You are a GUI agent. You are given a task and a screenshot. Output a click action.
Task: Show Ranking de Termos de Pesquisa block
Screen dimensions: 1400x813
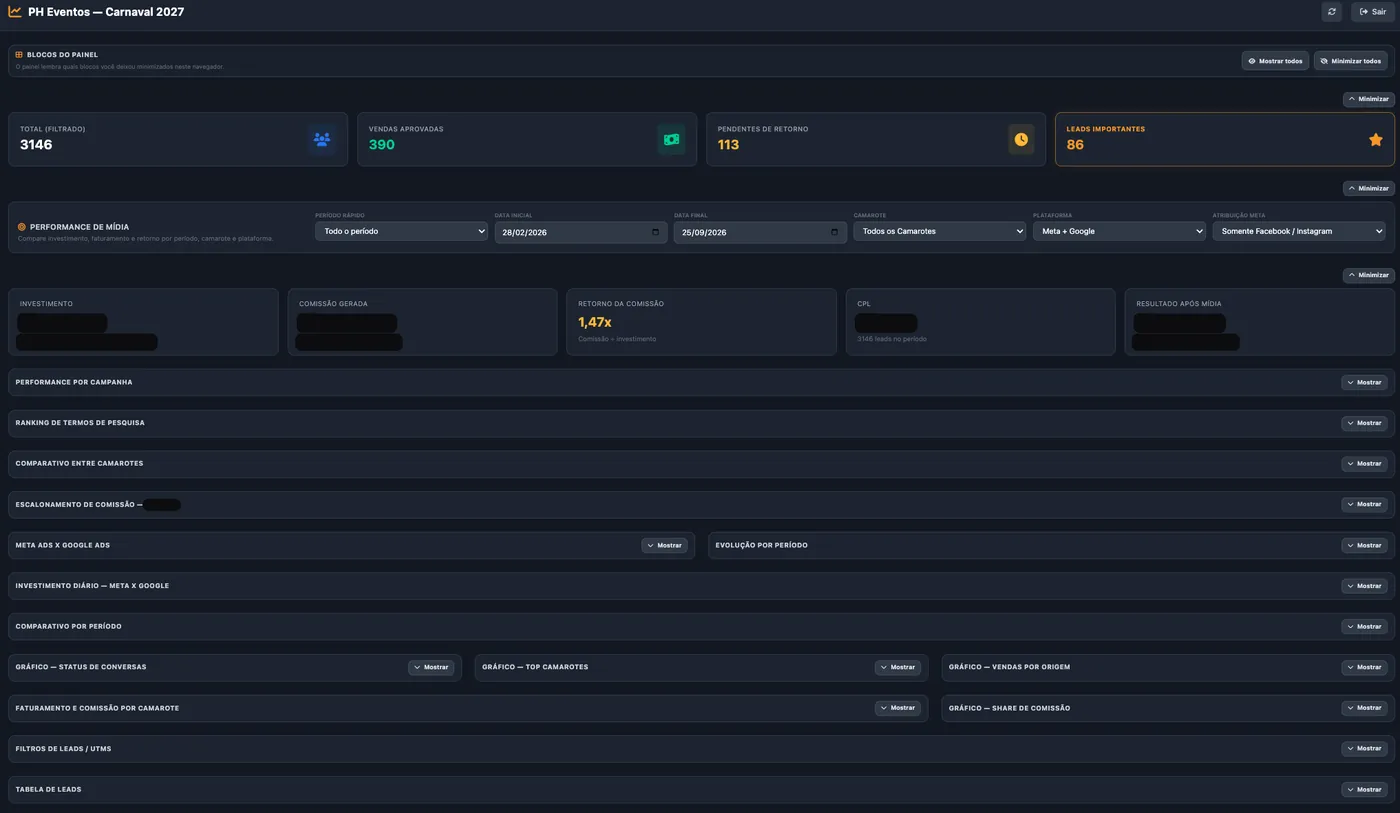[1364, 423]
